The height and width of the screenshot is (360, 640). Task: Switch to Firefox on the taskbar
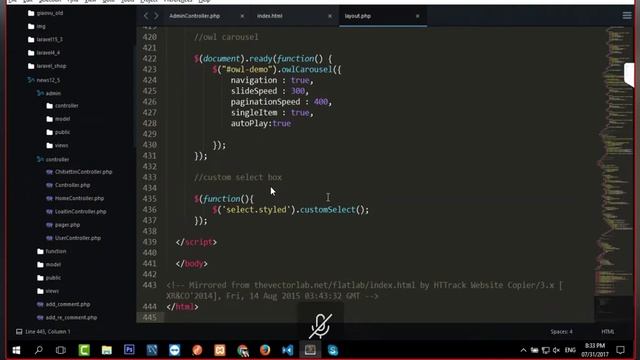click(x=265, y=350)
